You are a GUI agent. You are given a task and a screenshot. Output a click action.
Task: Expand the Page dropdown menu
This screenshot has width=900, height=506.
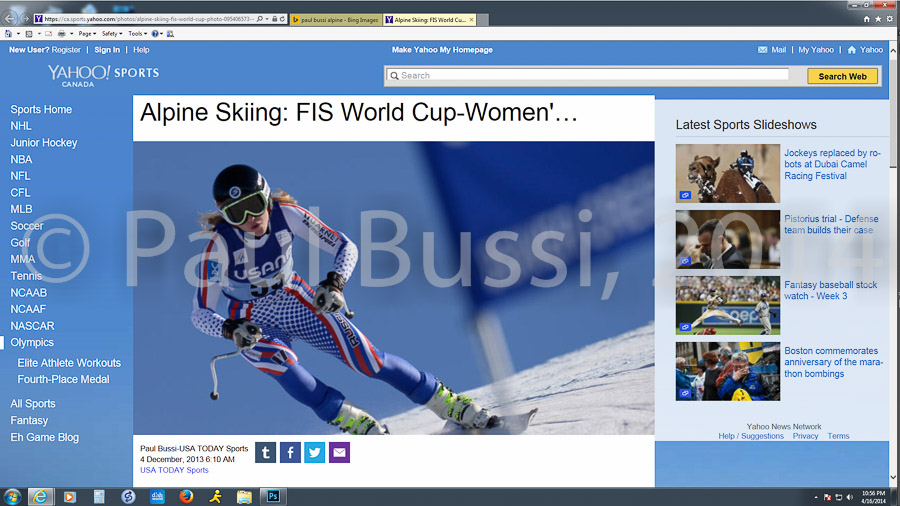[x=87, y=34]
